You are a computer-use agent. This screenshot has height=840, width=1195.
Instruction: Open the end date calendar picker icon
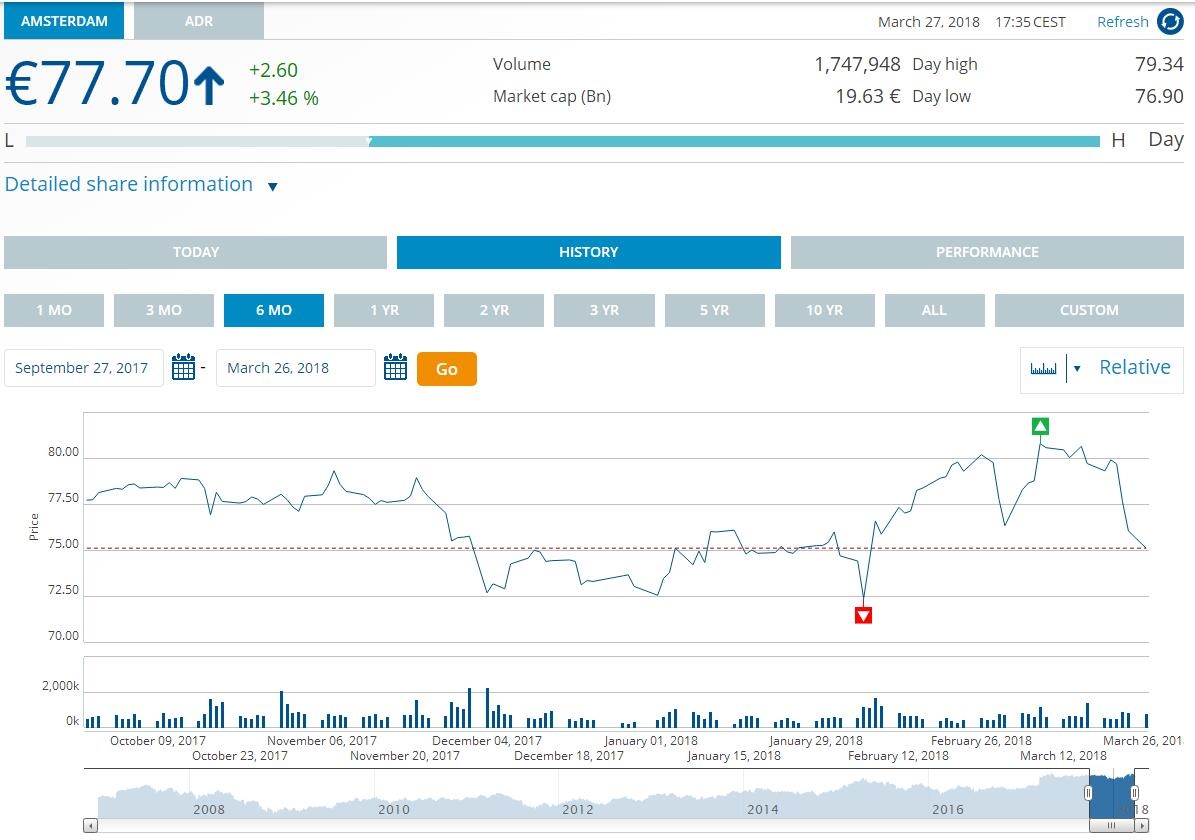coord(395,368)
